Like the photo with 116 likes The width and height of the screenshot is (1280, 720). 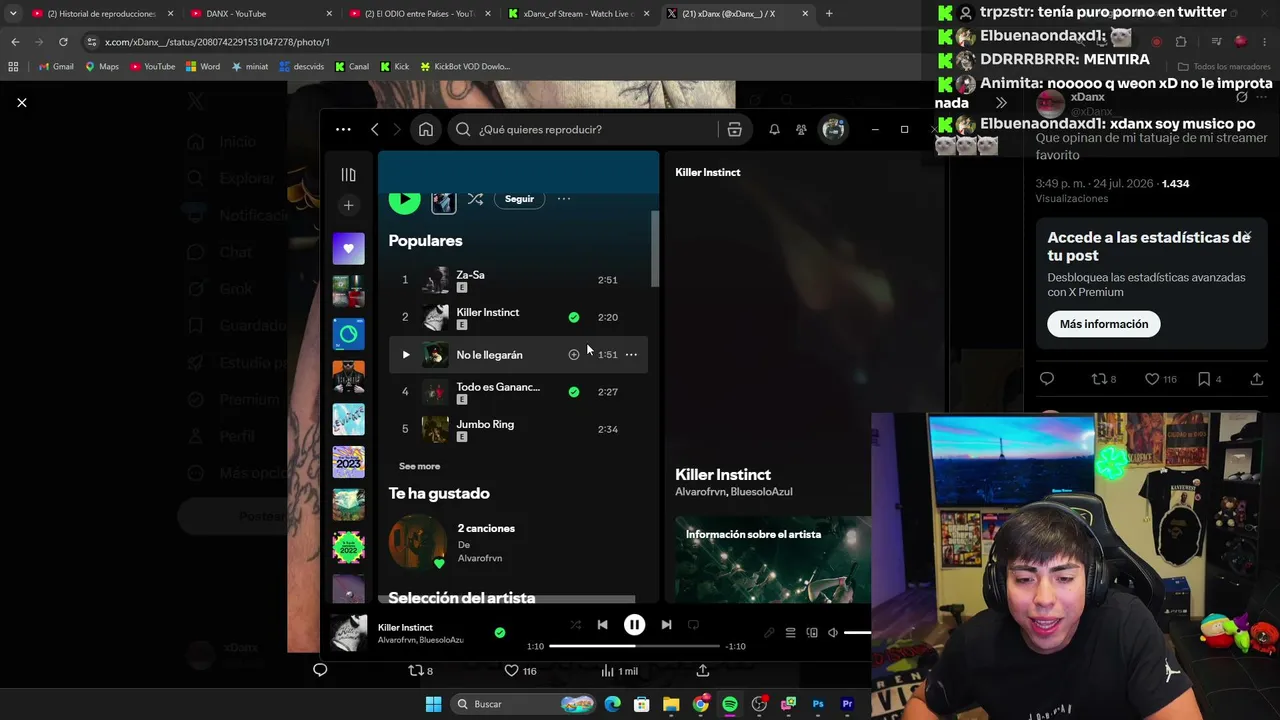coord(520,671)
